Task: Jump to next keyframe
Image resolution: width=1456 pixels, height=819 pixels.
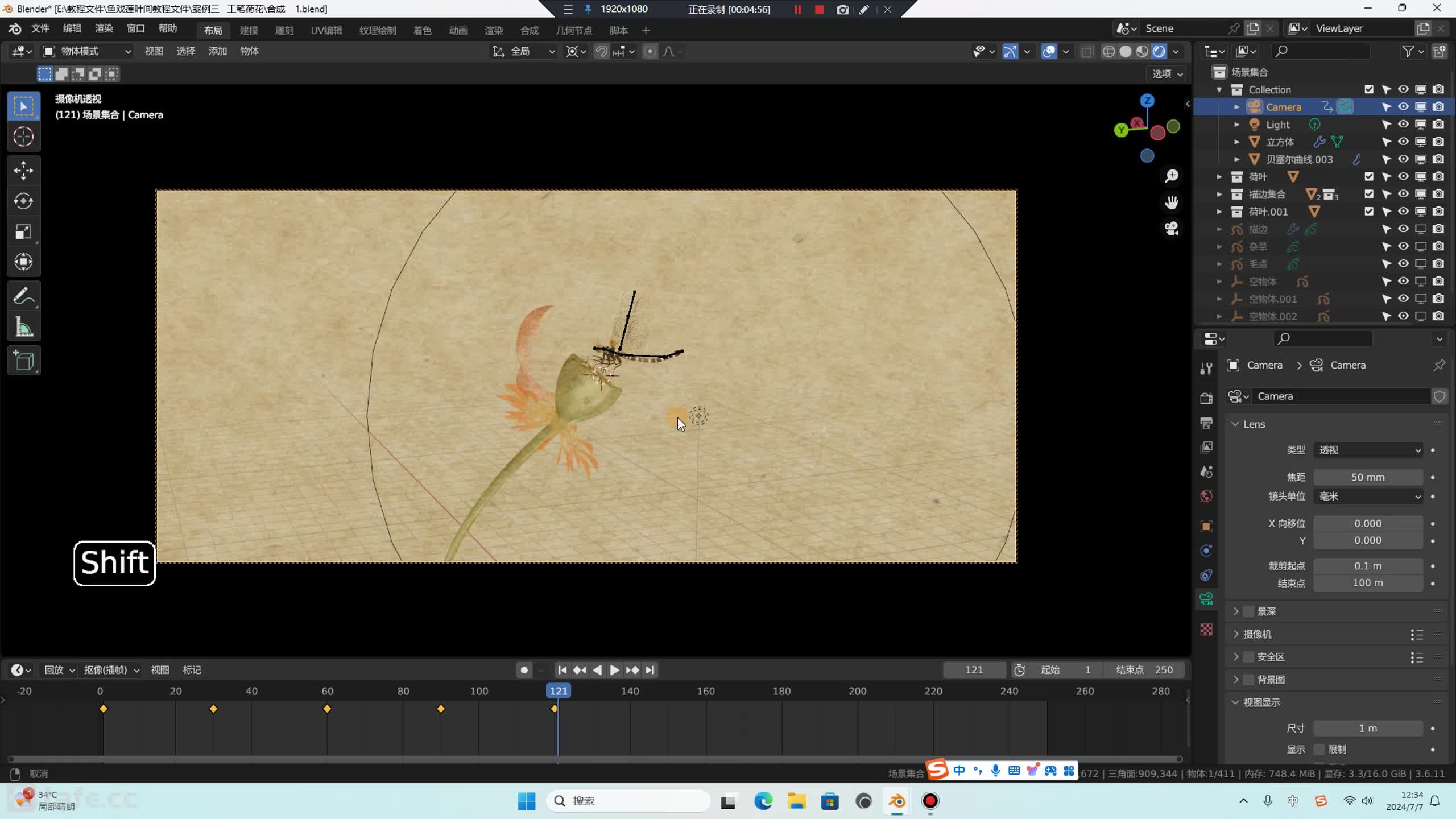Action: 632,670
